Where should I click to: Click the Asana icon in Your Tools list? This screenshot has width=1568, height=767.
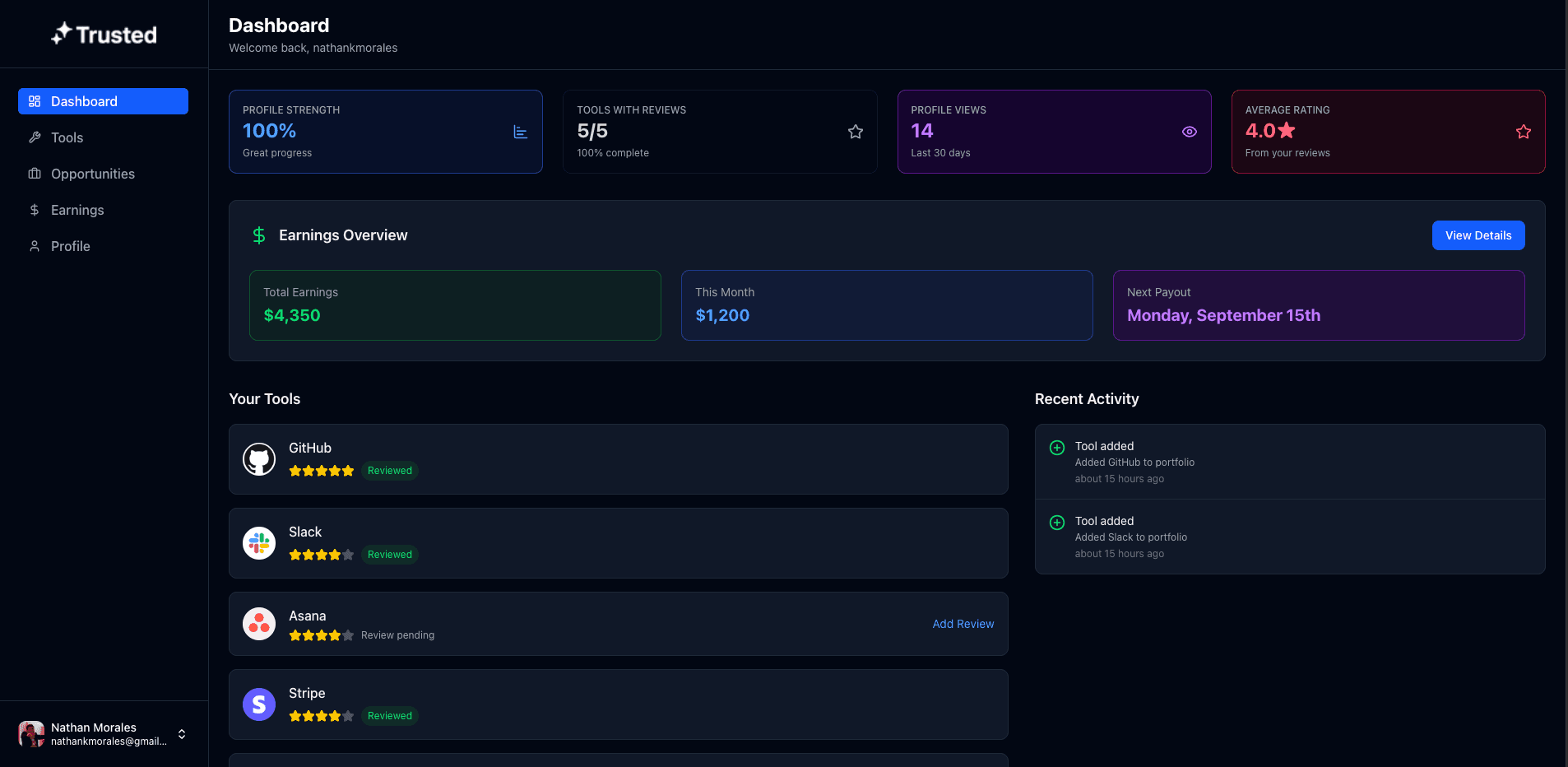(259, 624)
